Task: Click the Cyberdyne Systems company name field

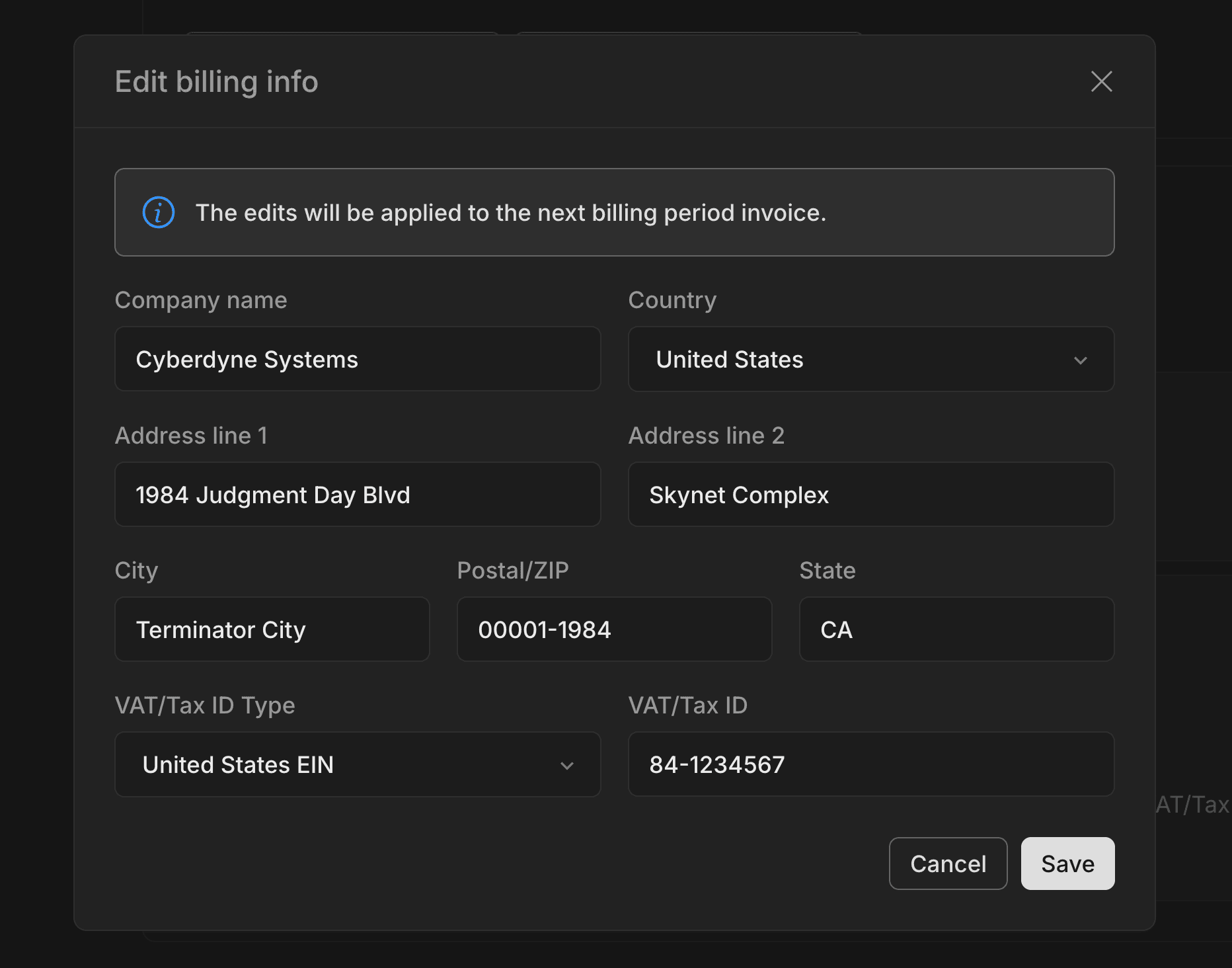Action: (357, 359)
